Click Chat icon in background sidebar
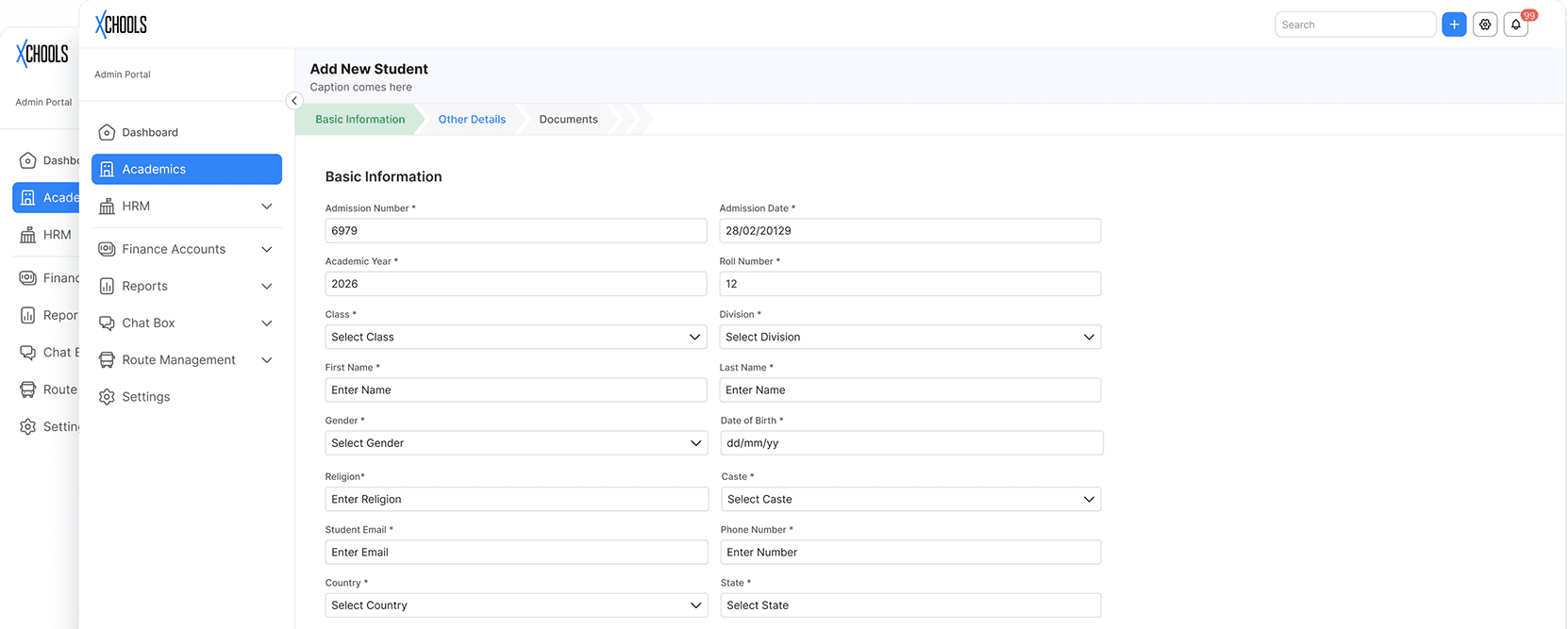Viewport: 1568px width, 629px height. tap(28, 352)
